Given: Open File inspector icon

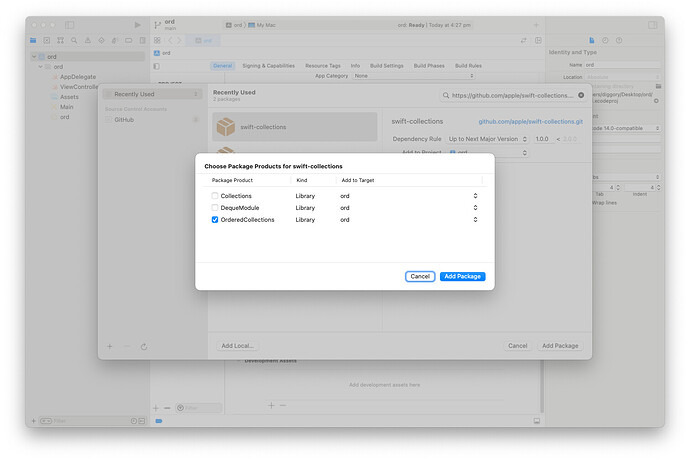Looking at the screenshot, I should coord(592,40).
